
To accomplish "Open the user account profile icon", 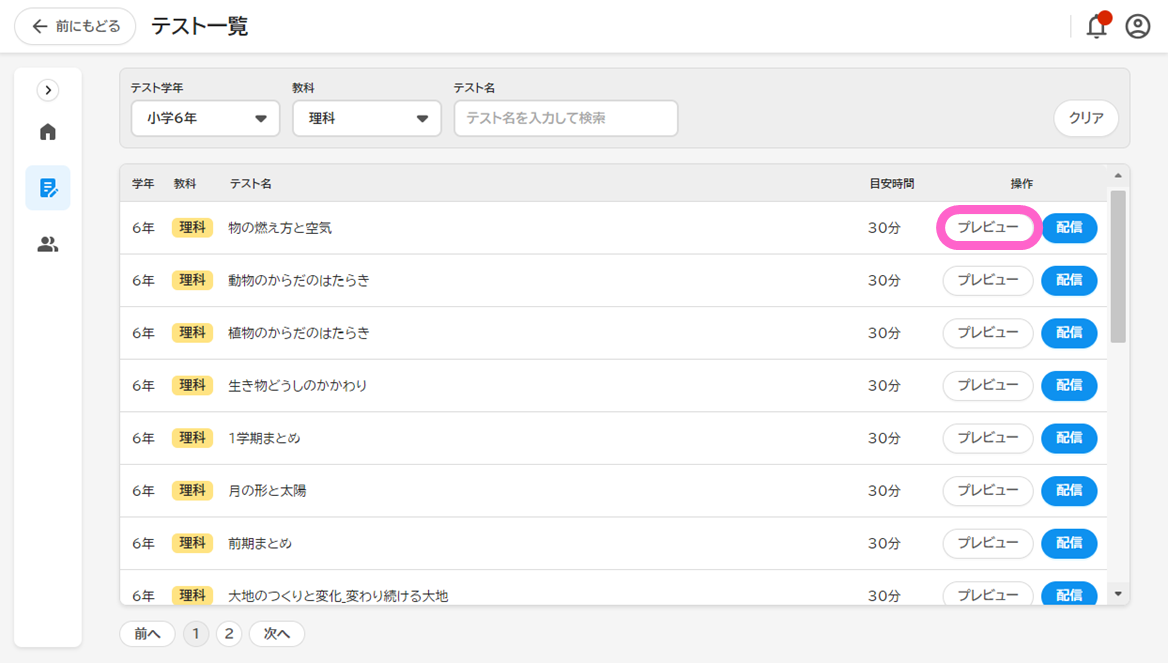I will click(1138, 27).
